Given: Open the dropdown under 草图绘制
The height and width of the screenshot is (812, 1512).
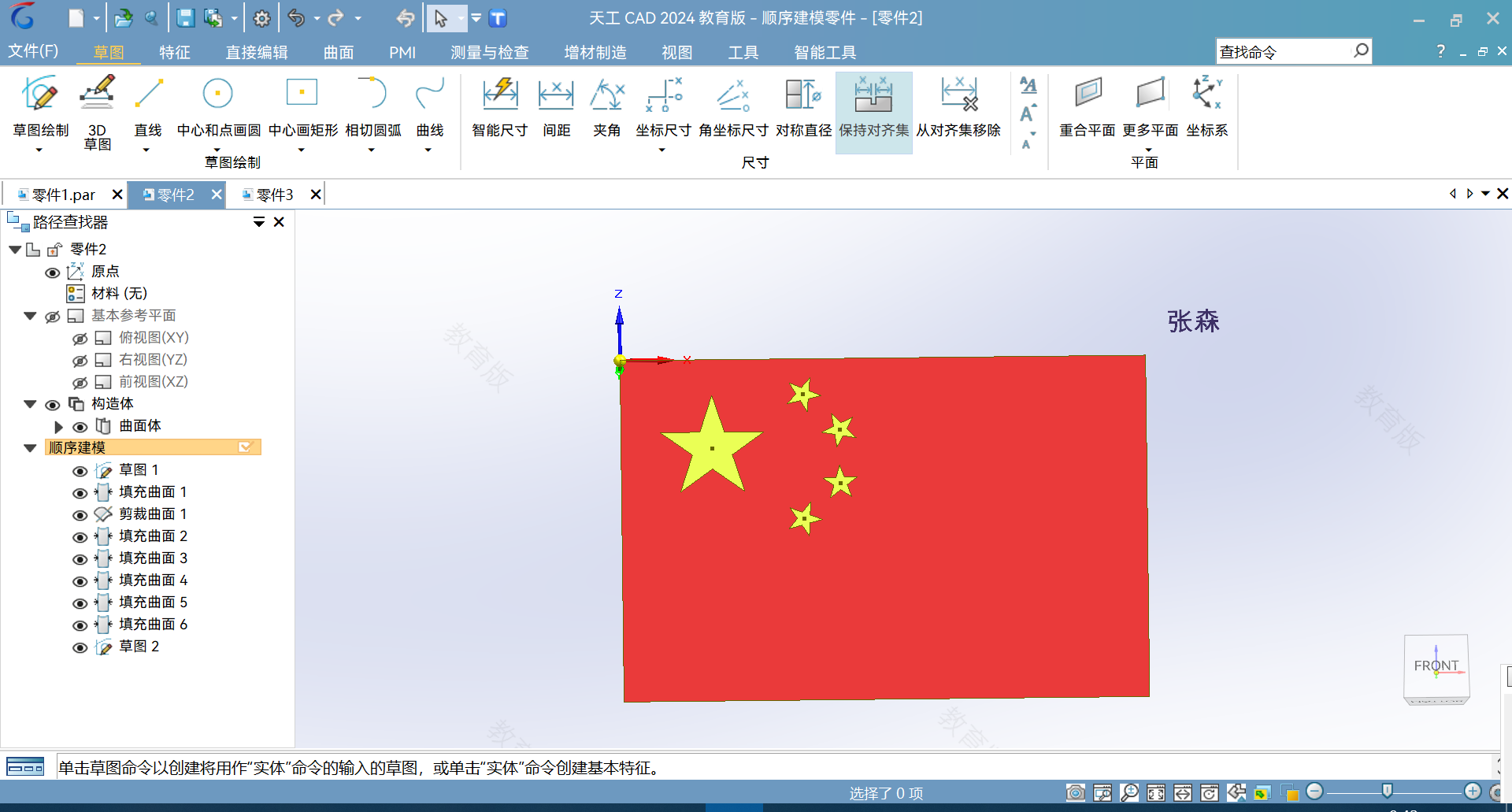Looking at the screenshot, I should point(39,150).
